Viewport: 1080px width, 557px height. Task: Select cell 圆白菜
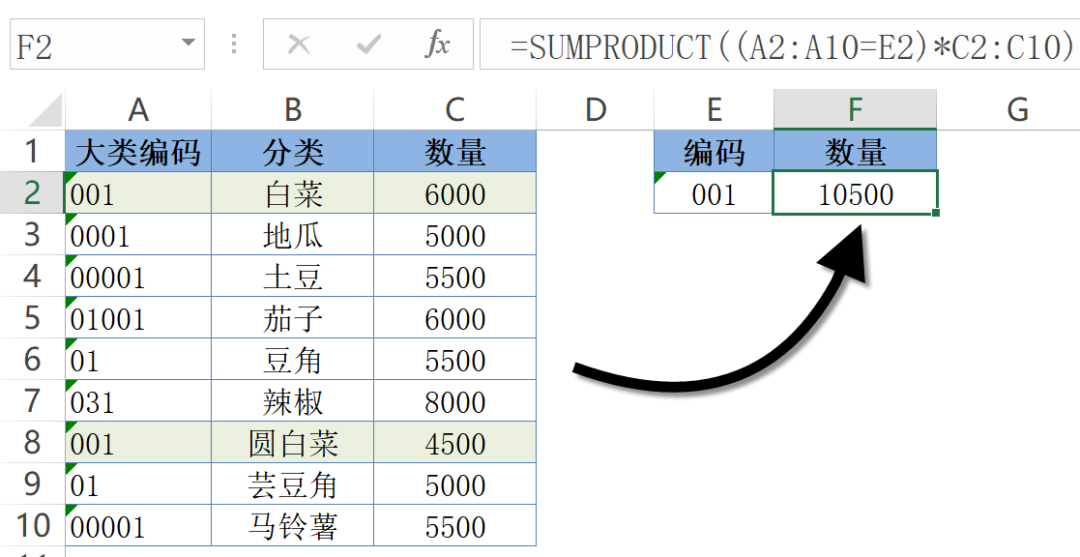[x=293, y=442]
